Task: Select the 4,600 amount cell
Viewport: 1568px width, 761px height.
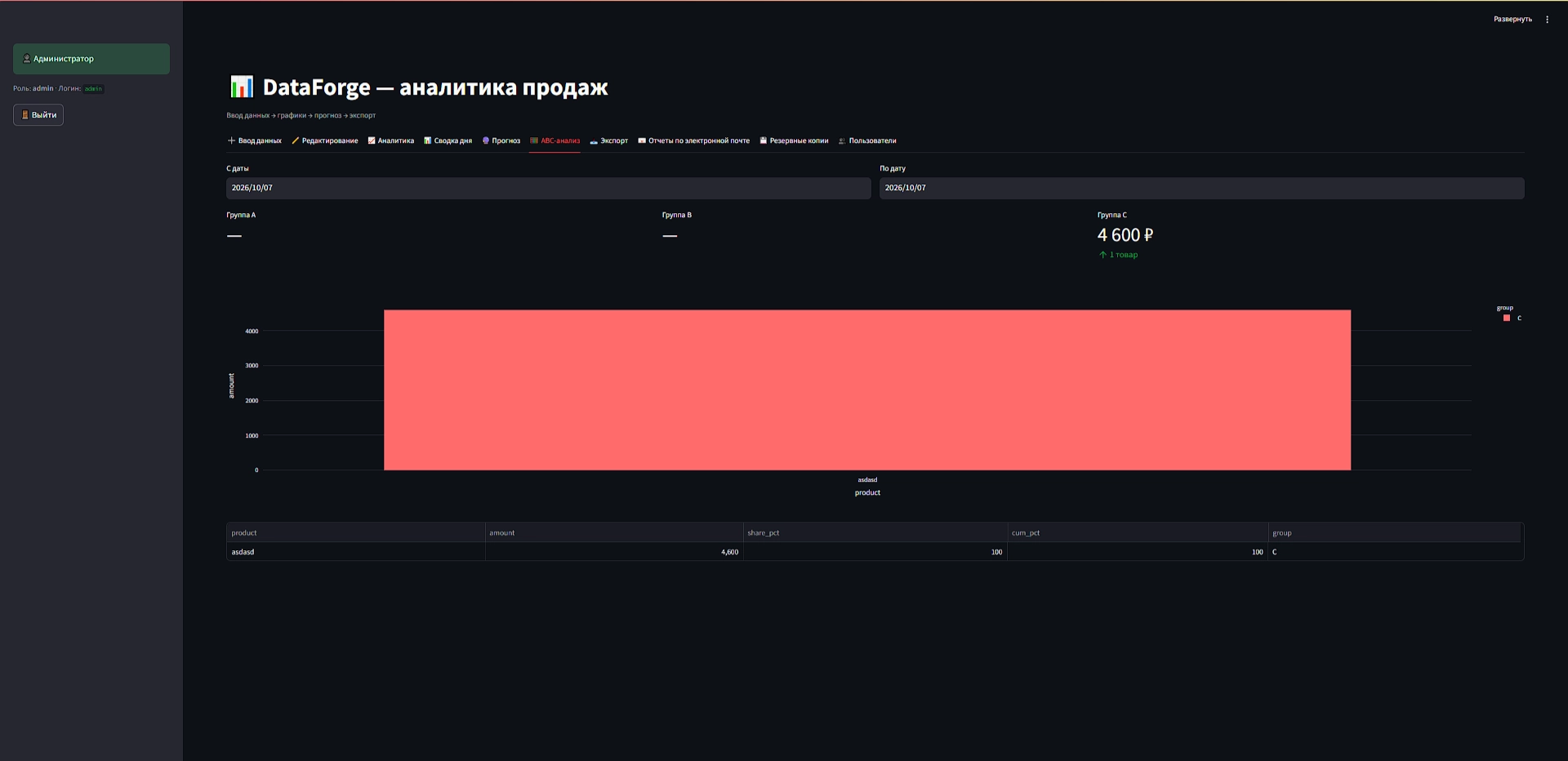Action: tap(614, 552)
